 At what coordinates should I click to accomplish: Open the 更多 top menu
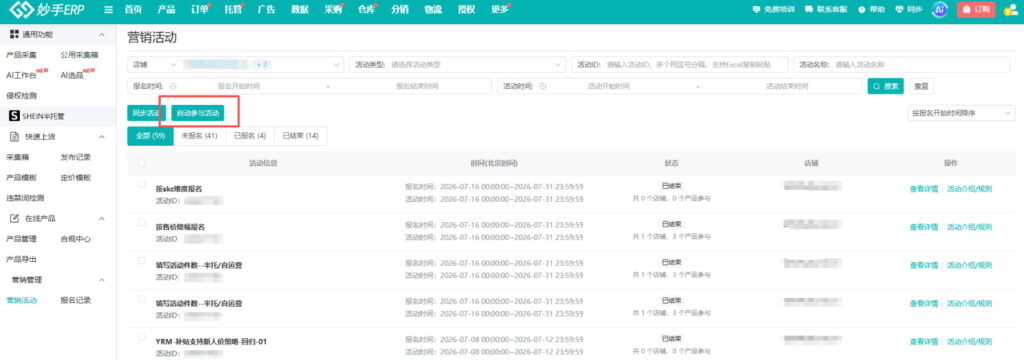click(x=500, y=10)
